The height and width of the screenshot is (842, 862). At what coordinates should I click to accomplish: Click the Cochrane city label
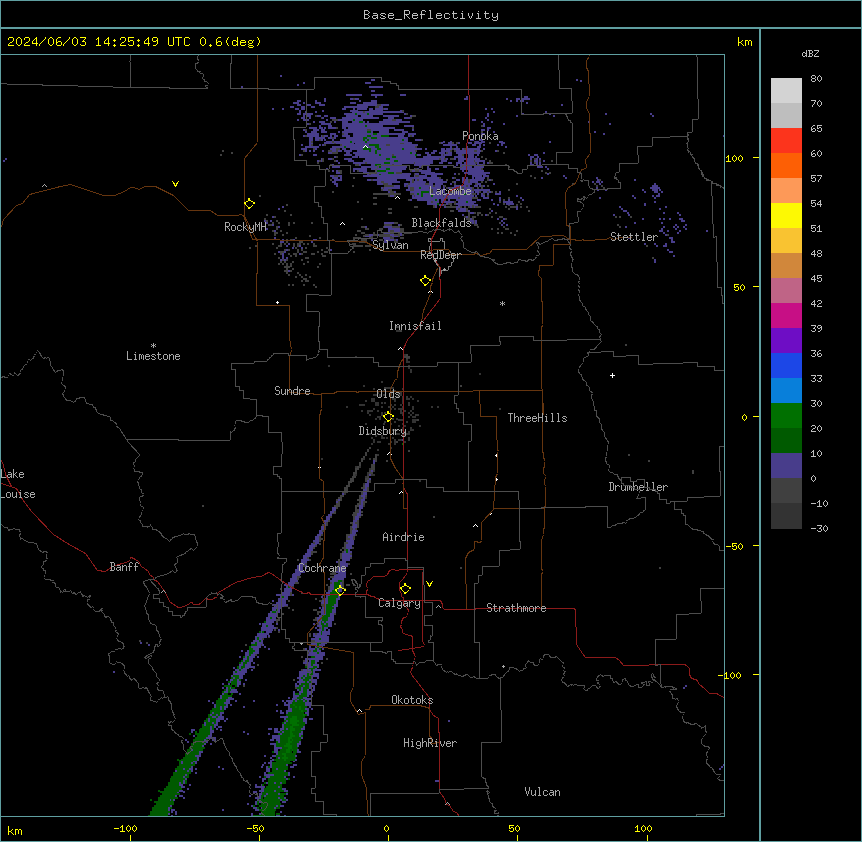click(x=322, y=568)
